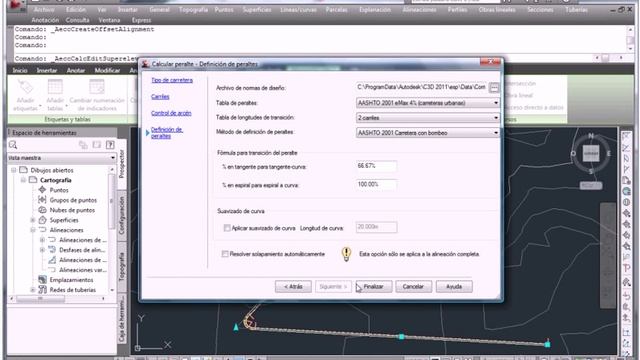Select the Nubes de puntos tree icon
This screenshot has width=640, height=360.
click(42, 210)
